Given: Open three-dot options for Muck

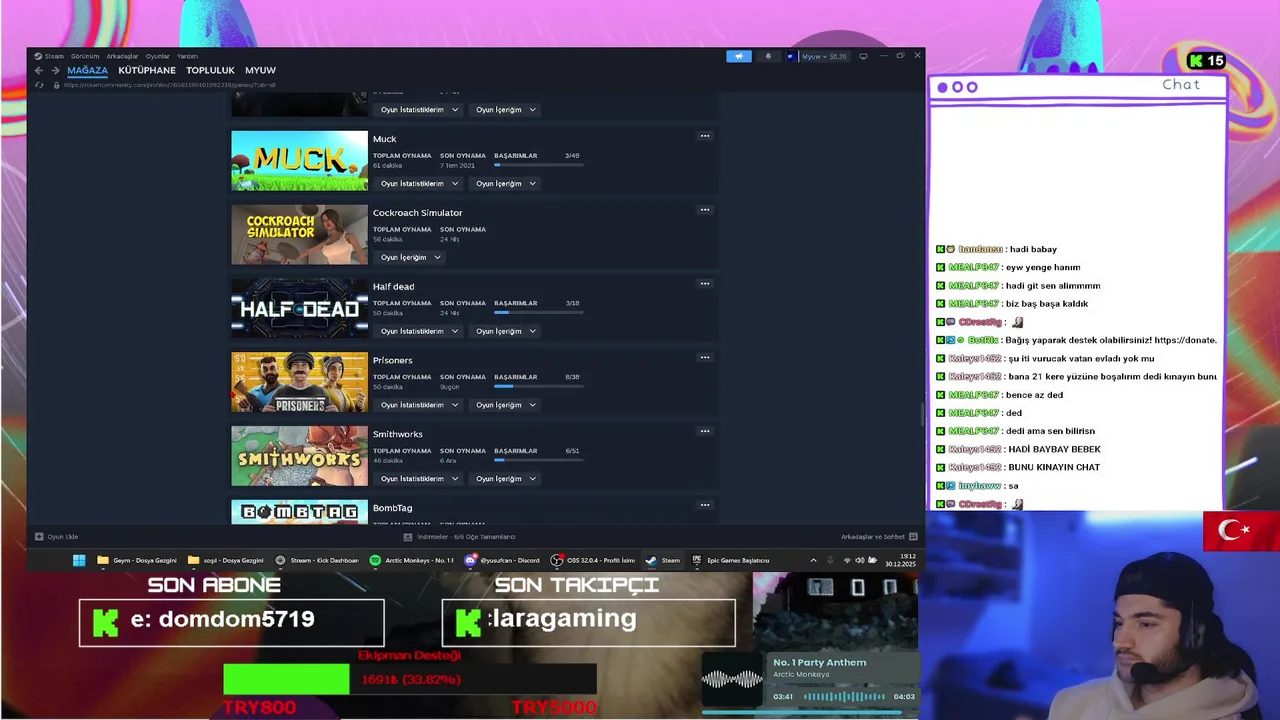Looking at the screenshot, I should pyautogui.click(x=705, y=136).
